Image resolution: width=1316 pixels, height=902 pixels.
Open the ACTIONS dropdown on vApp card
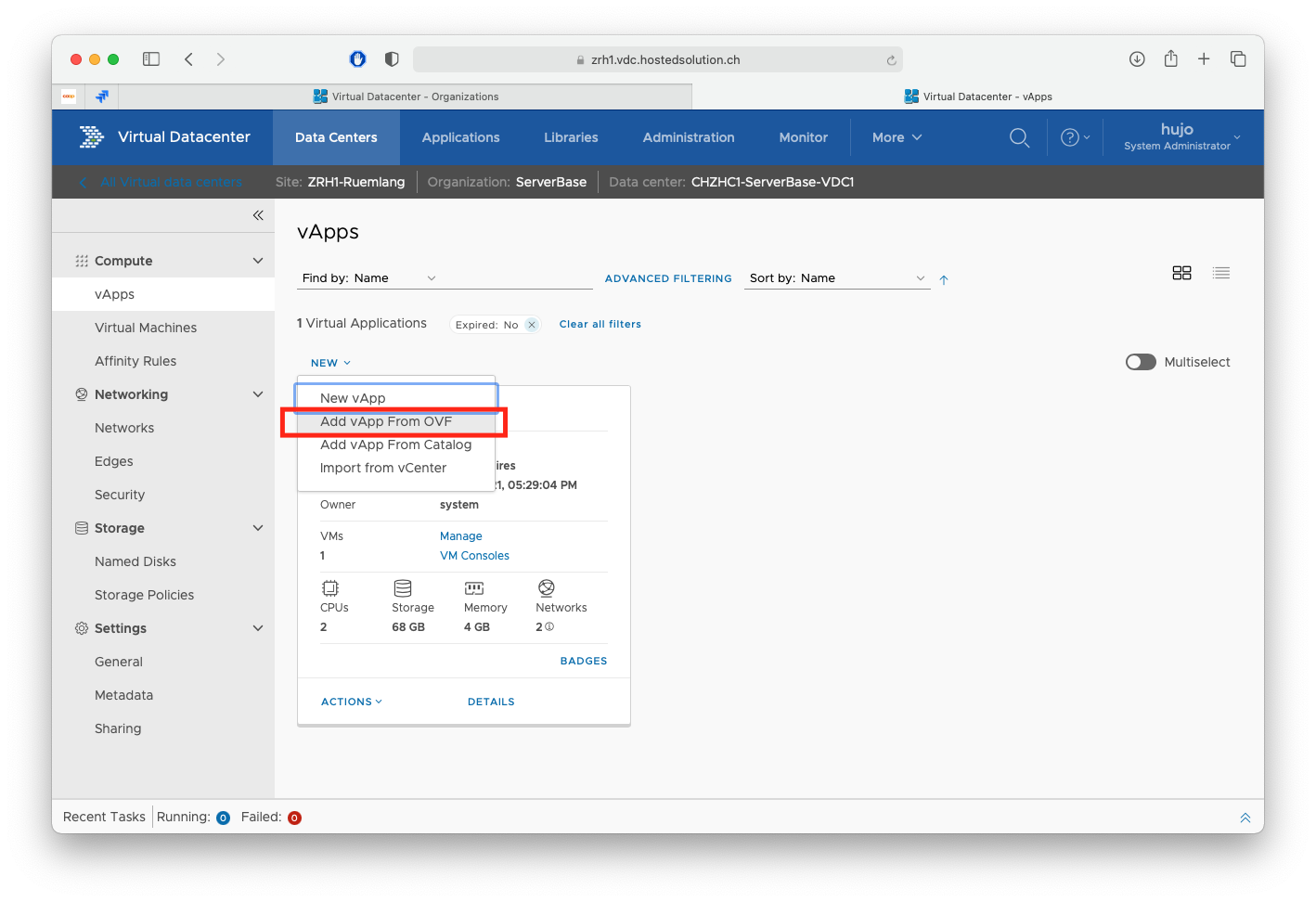[352, 702]
